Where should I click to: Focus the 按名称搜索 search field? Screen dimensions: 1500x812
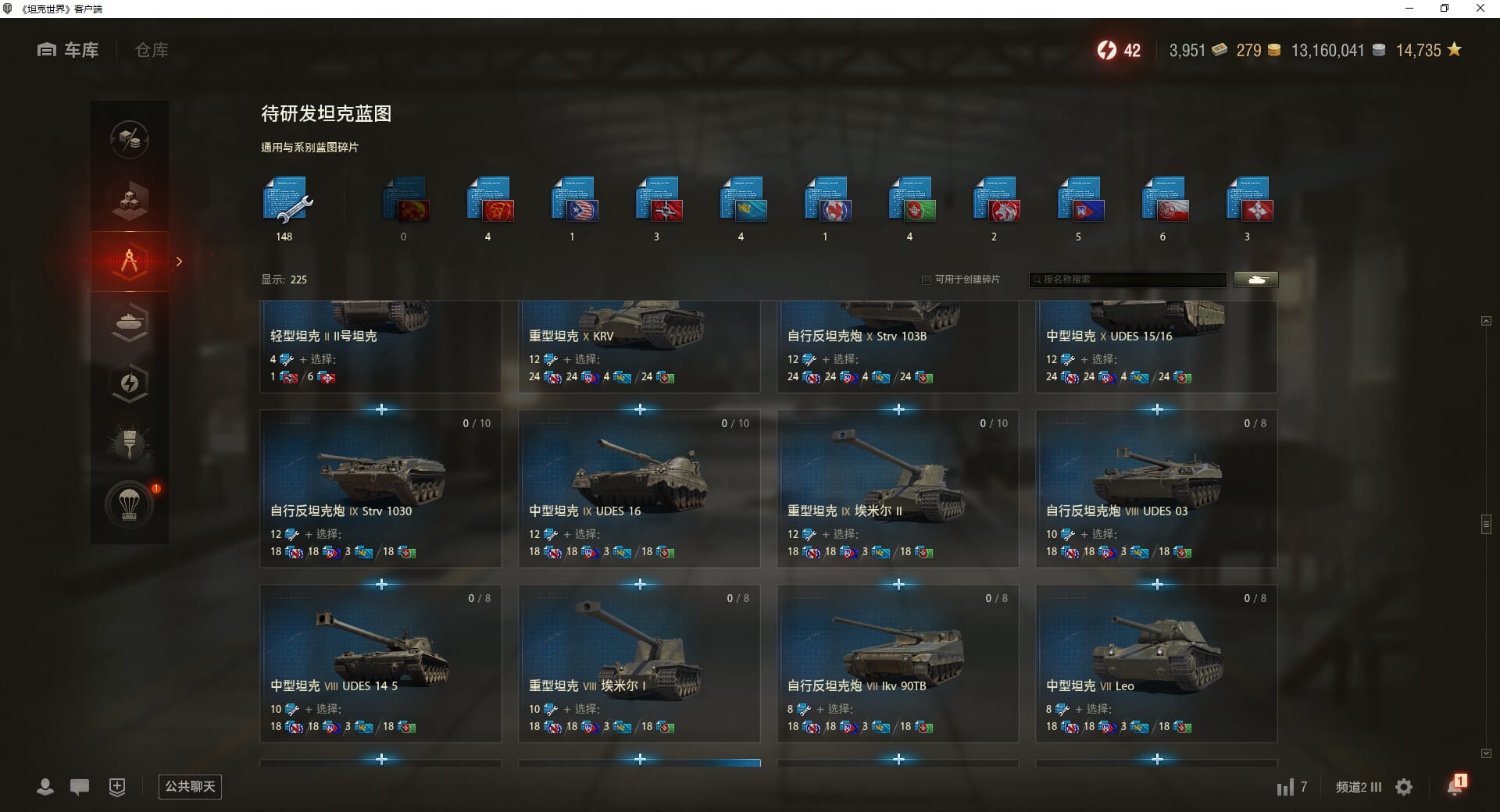[x=1128, y=280]
